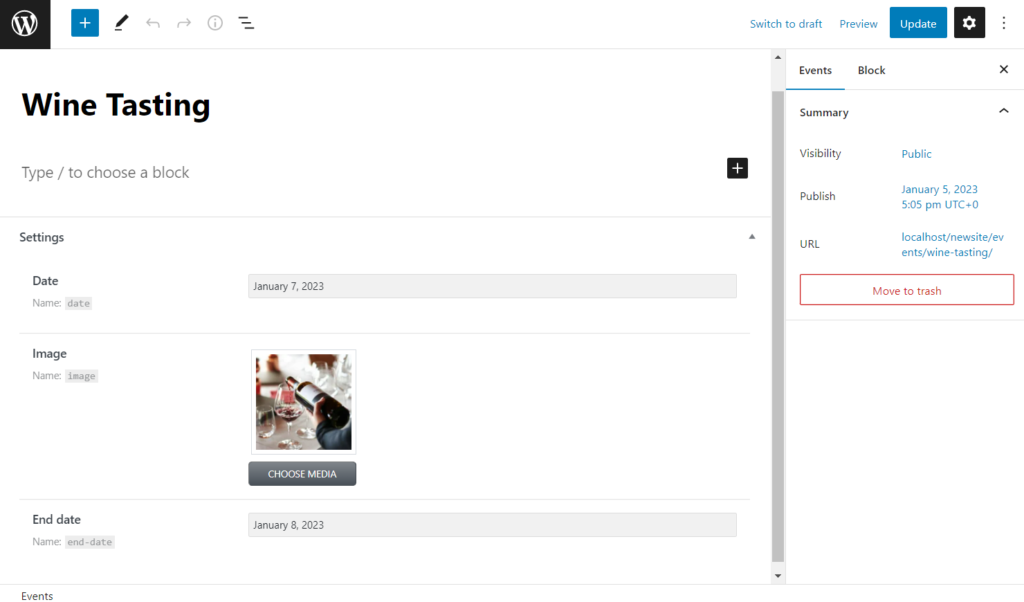Edit the publish date January 5, 2023

(940, 197)
